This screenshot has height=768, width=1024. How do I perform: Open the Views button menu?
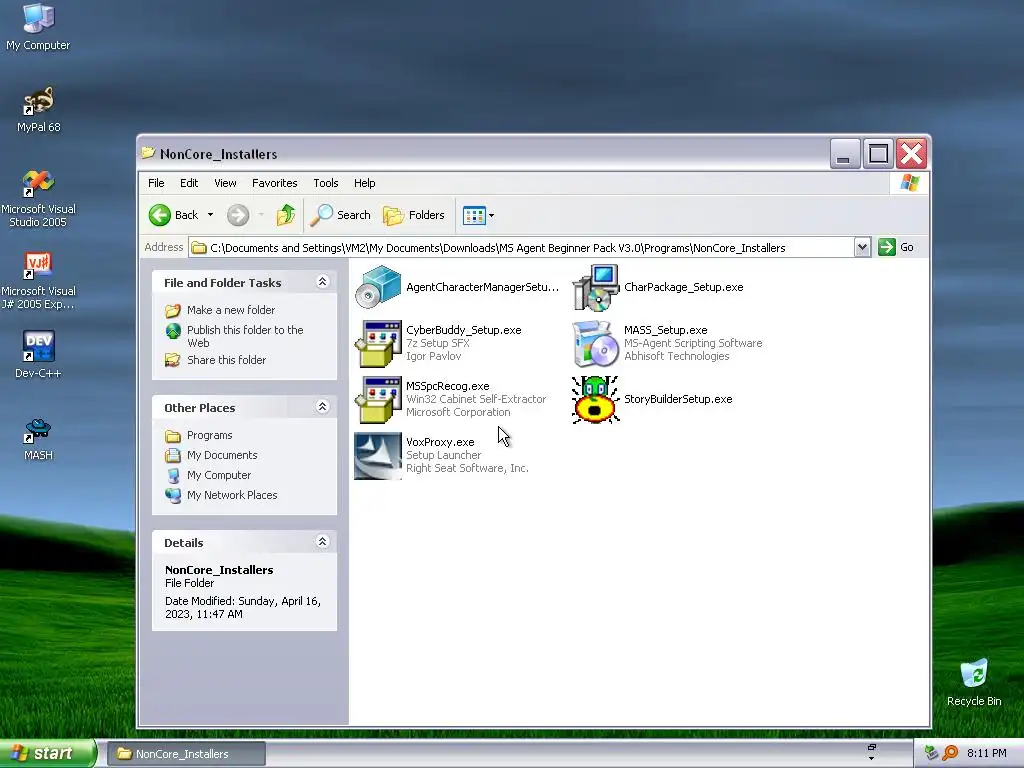pyautogui.click(x=479, y=215)
